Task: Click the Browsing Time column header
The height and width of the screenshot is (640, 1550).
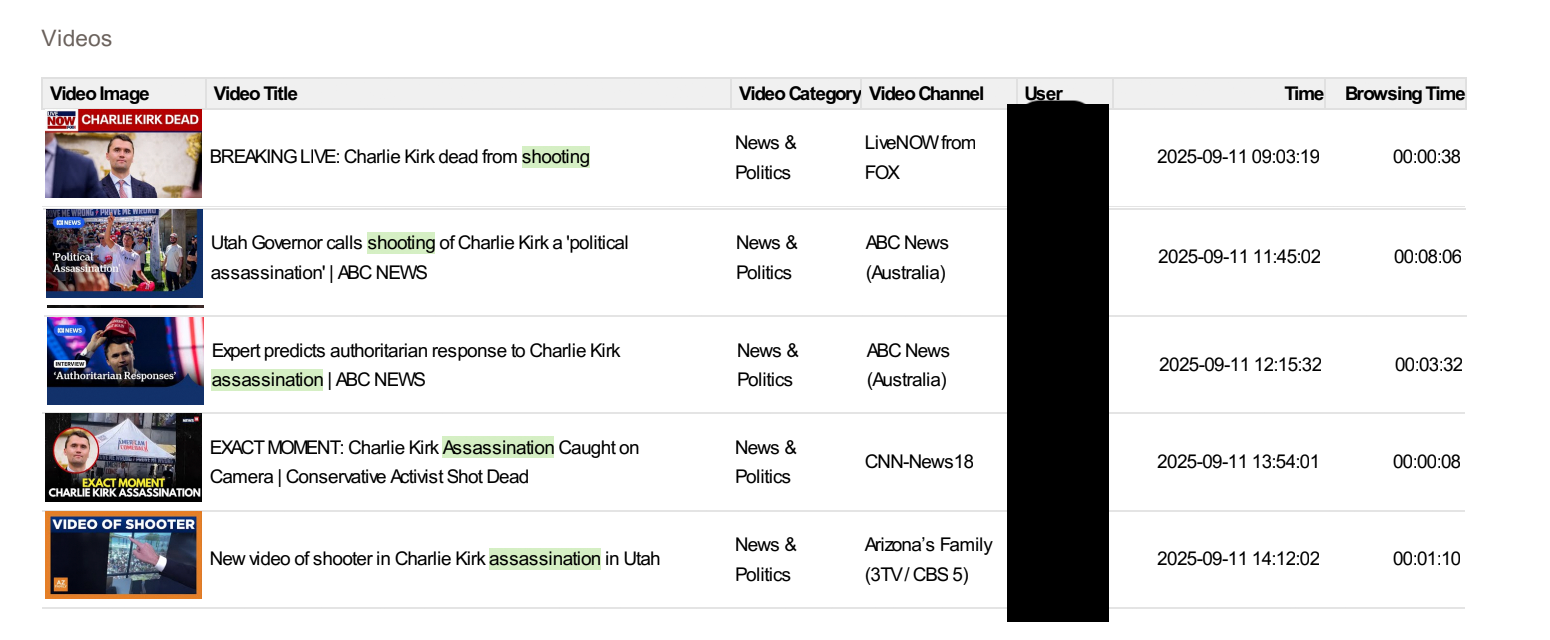Action: coord(1403,93)
